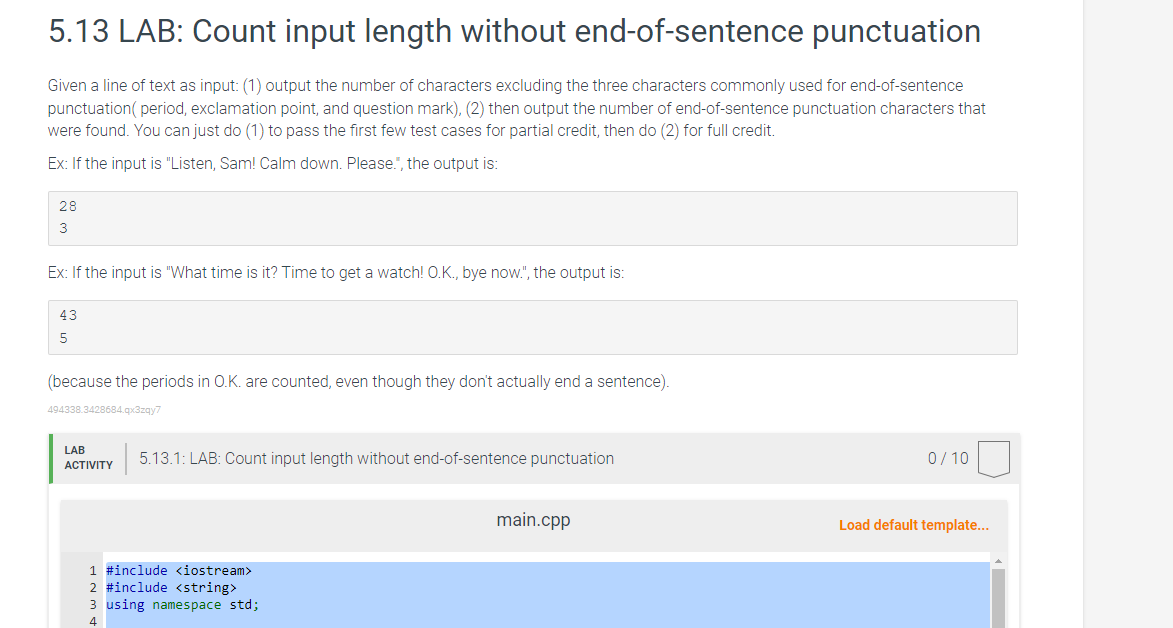The height and width of the screenshot is (628, 1173).
Task: Click the highlighted code selection in the editor
Action: pyautogui.click(x=400, y=587)
